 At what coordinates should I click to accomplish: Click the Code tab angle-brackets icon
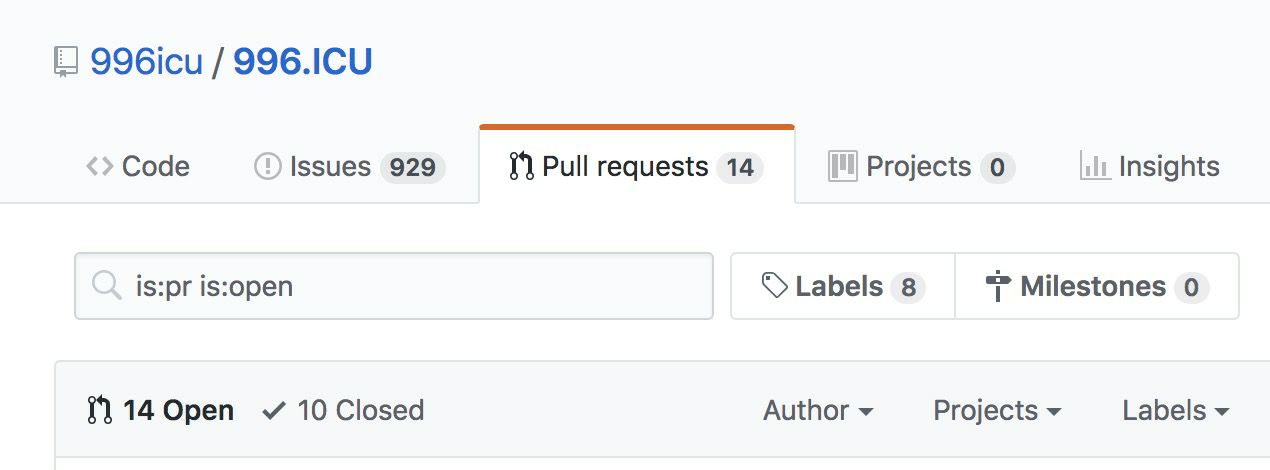pos(99,166)
